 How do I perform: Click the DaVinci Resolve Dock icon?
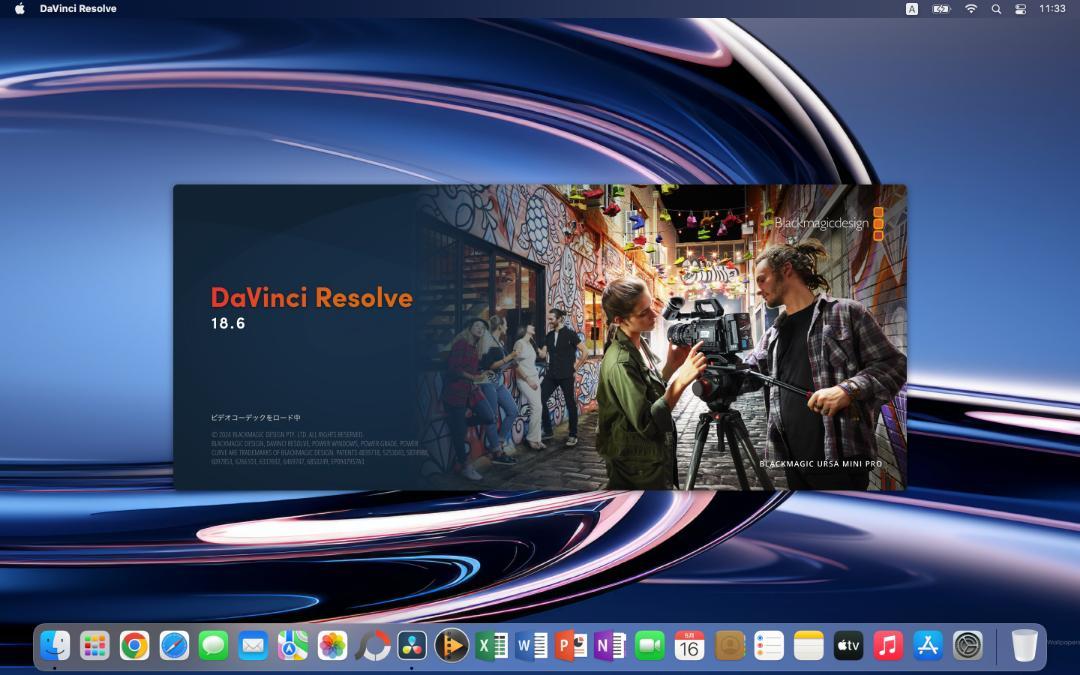(412, 646)
